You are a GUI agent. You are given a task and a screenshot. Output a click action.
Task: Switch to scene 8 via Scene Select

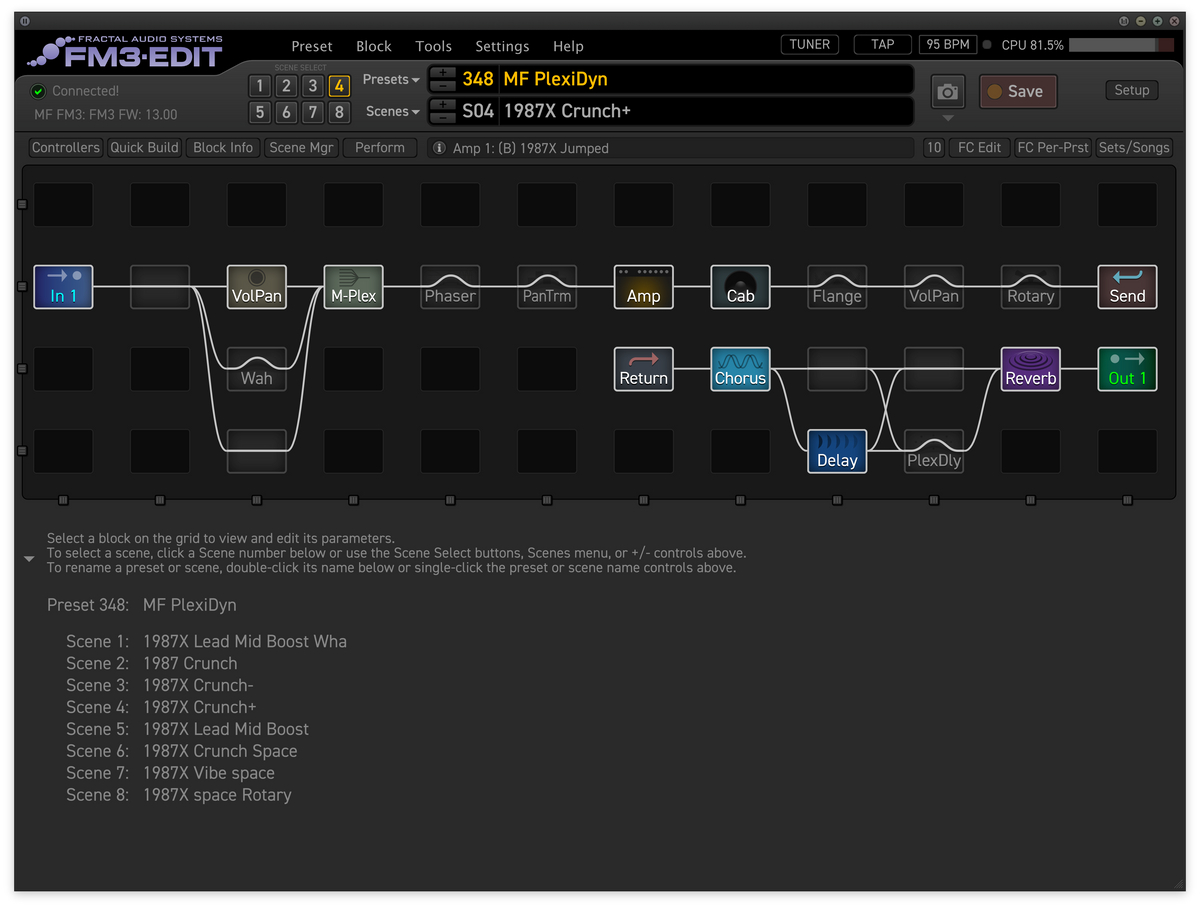pos(340,112)
